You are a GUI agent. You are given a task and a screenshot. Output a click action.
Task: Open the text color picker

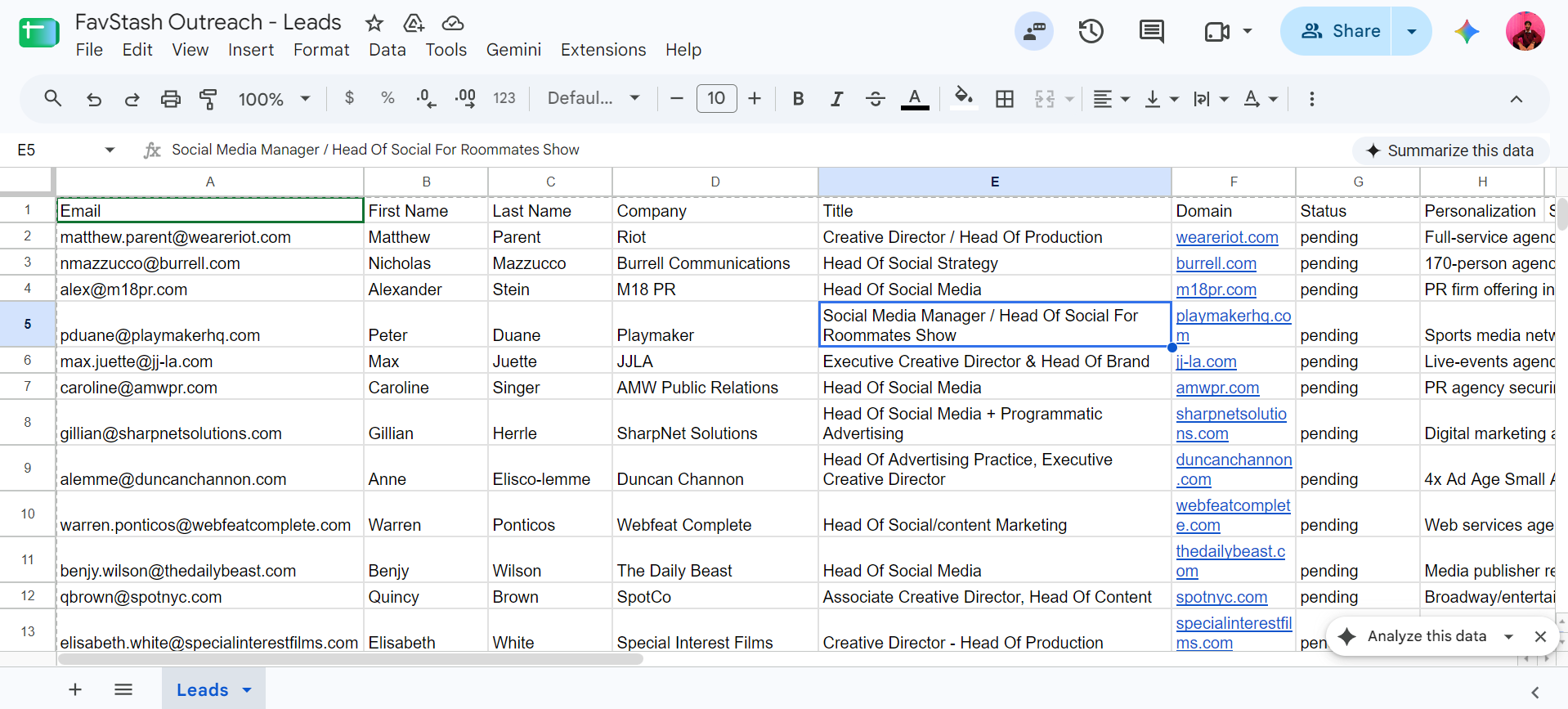click(915, 99)
